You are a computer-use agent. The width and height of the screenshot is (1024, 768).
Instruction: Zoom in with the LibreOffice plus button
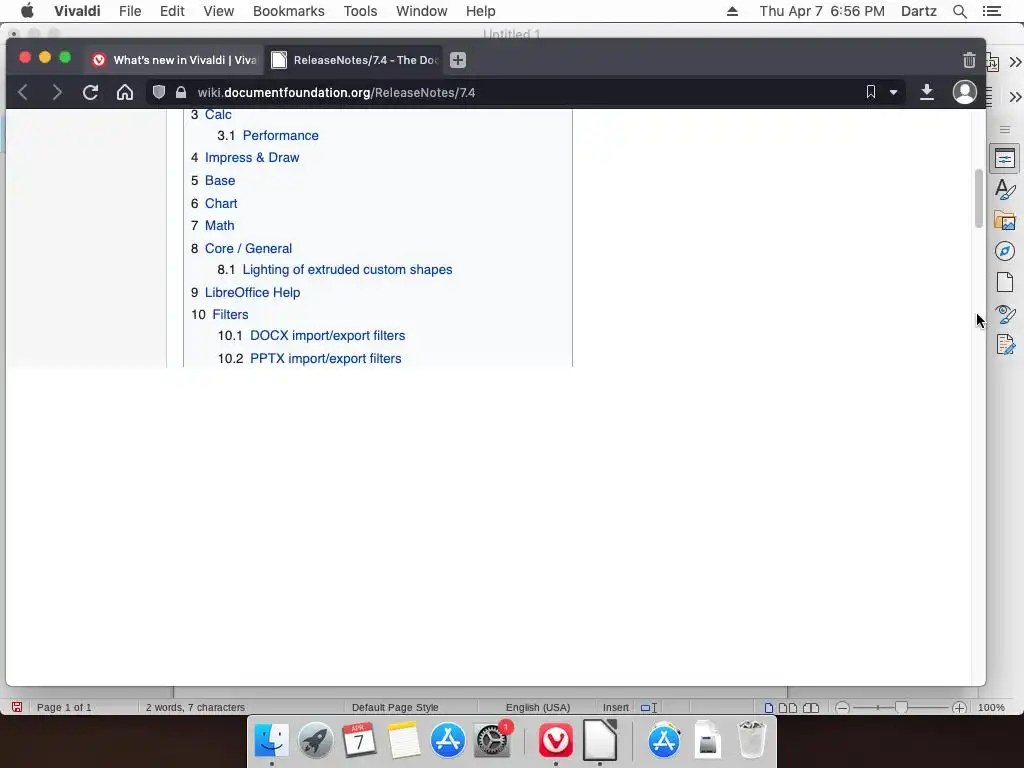tap(959, 708)
